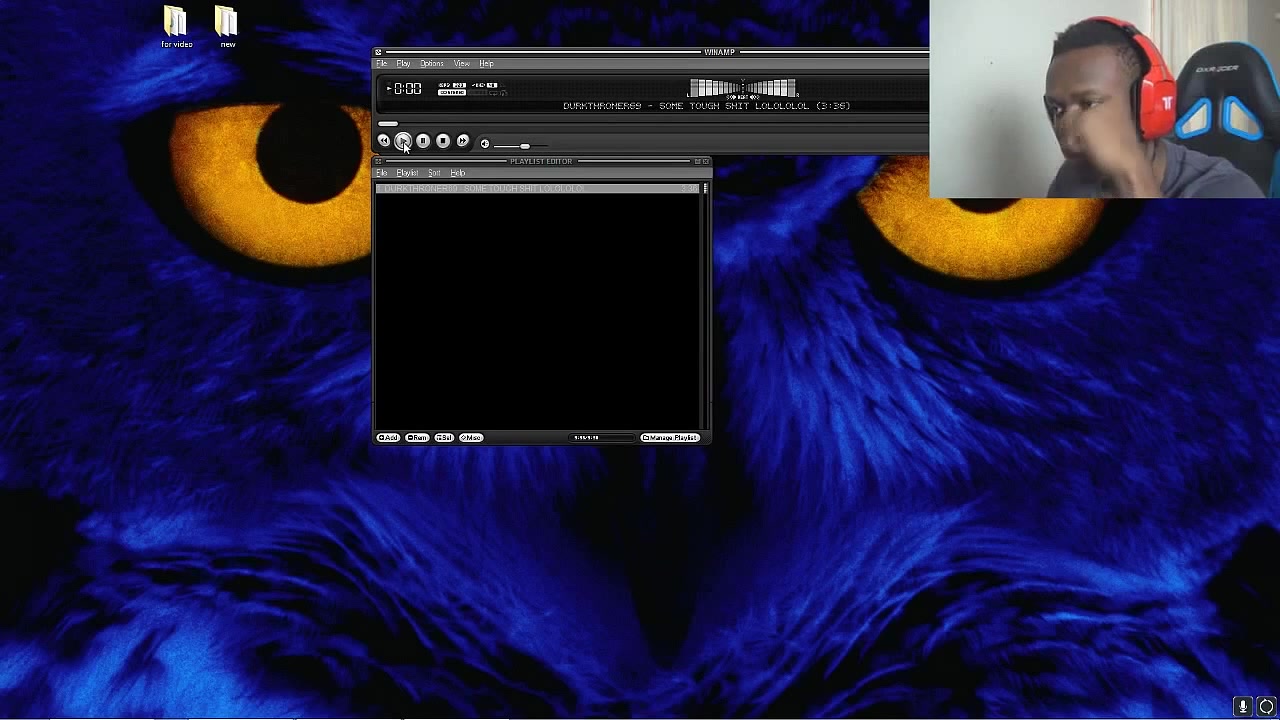Expand the Sort menu in Playlist Editor
Image resolution: width=1280 pixels, height=720 pixels.
tap(434, 173)
